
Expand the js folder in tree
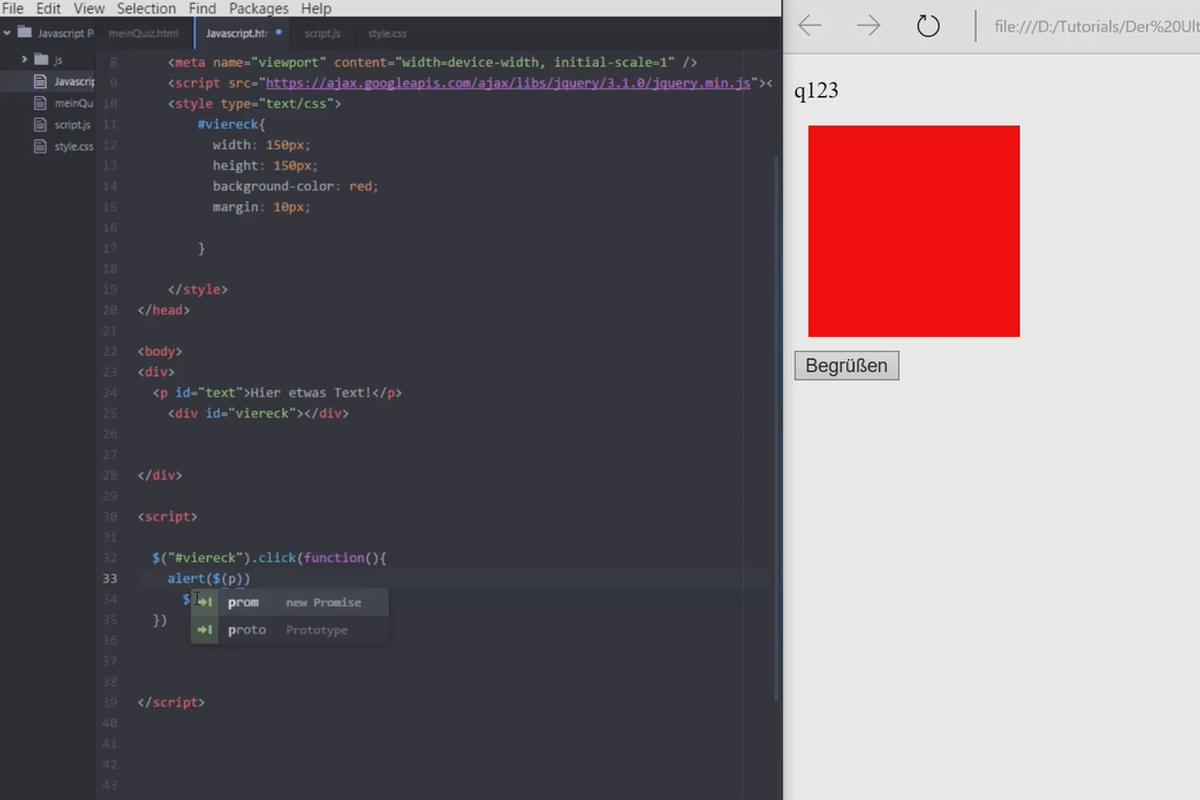click(25, 59)
